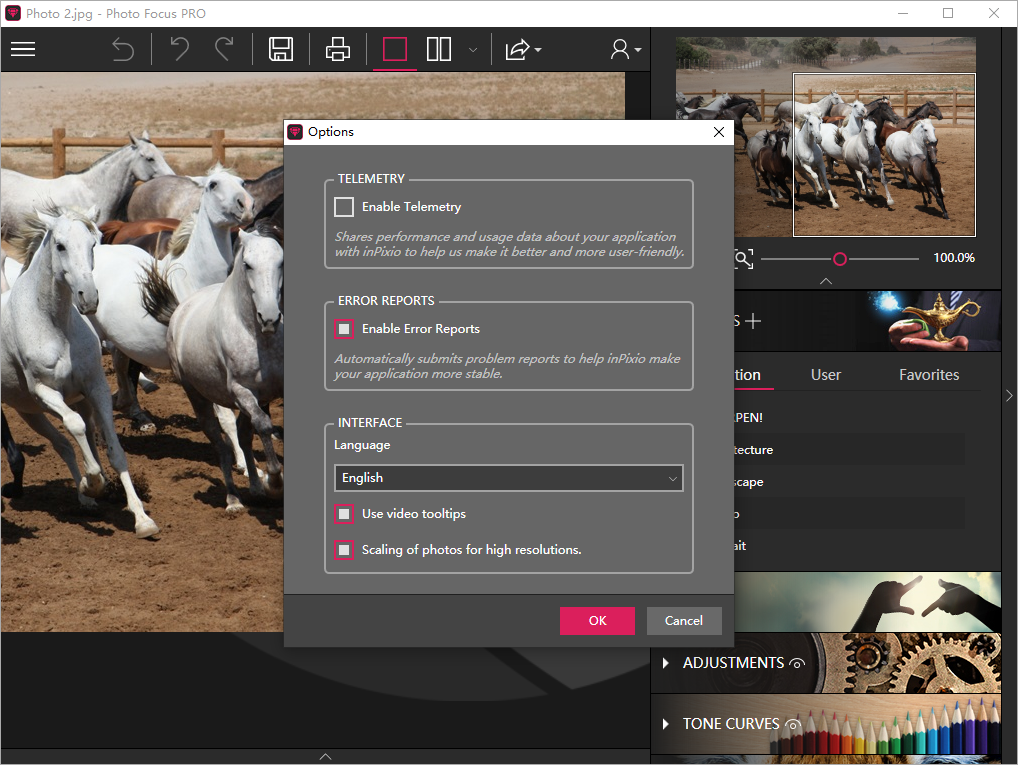Open the user account menu

tap(626, 50)
